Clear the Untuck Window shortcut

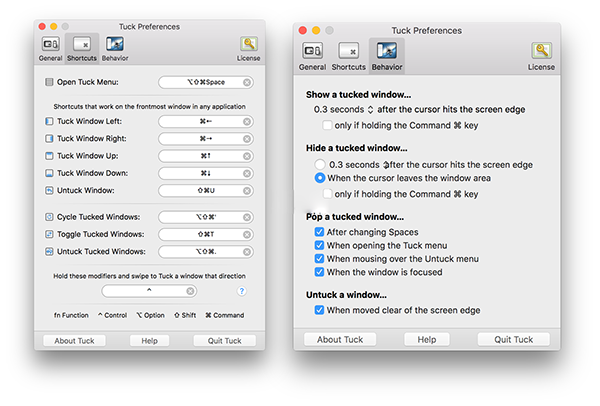point(247,189)
